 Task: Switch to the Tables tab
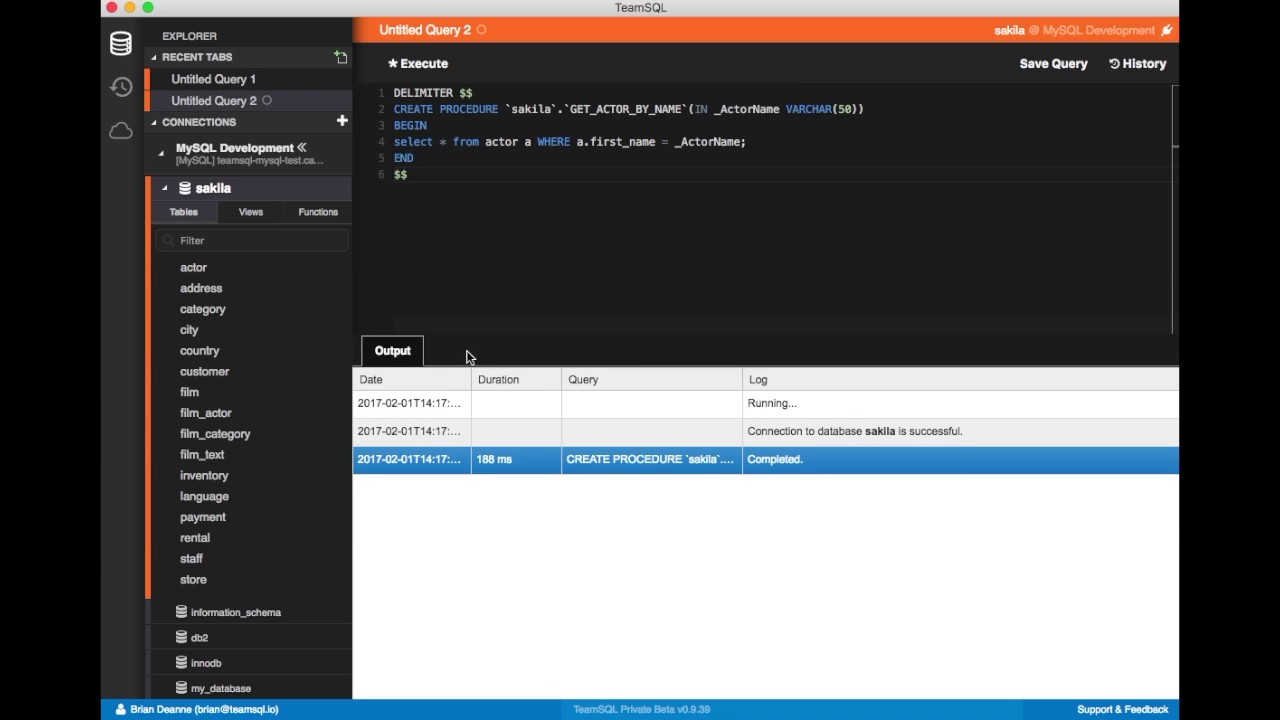tap(184, 212)
